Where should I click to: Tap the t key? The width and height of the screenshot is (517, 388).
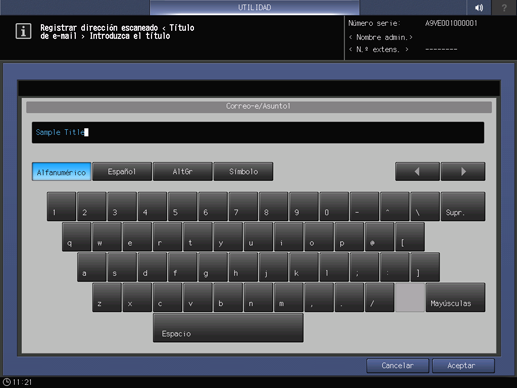coord(198,237)
